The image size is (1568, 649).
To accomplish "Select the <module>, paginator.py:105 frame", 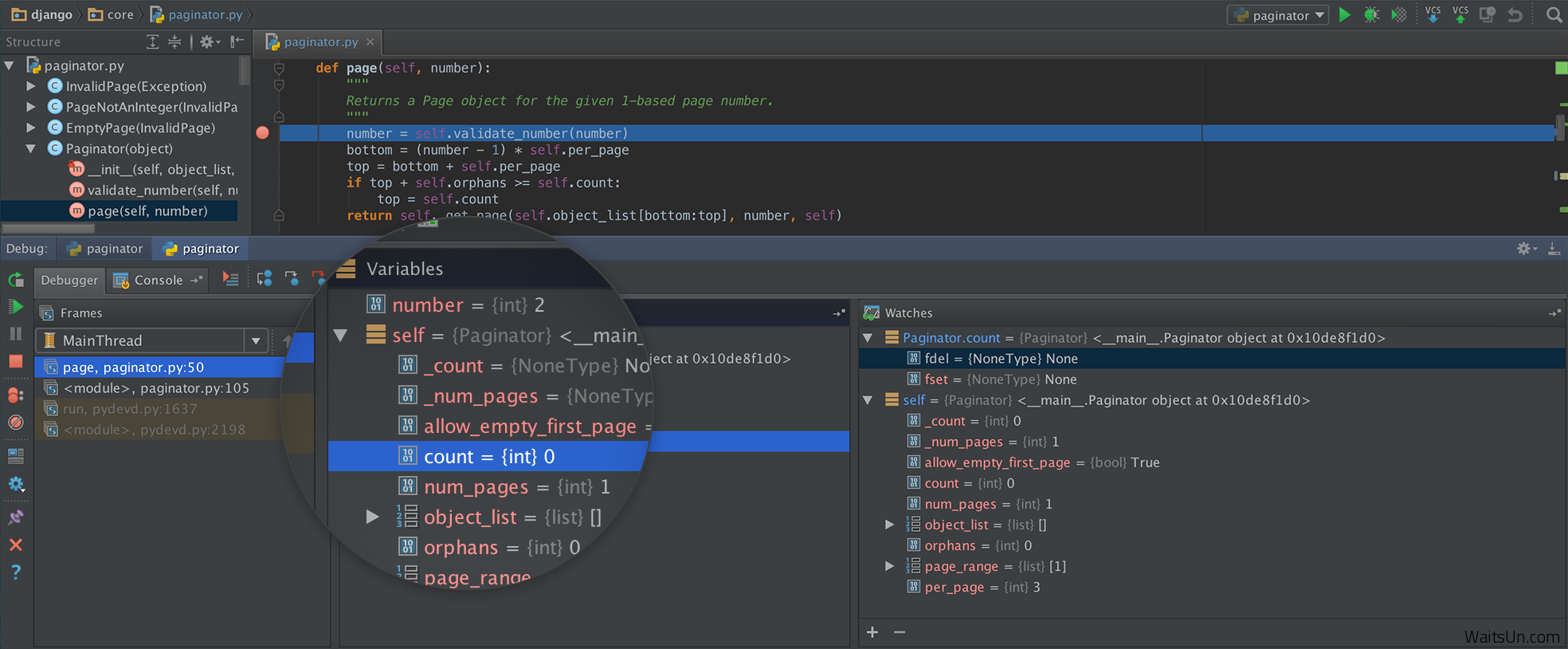I will coord(155,388).
